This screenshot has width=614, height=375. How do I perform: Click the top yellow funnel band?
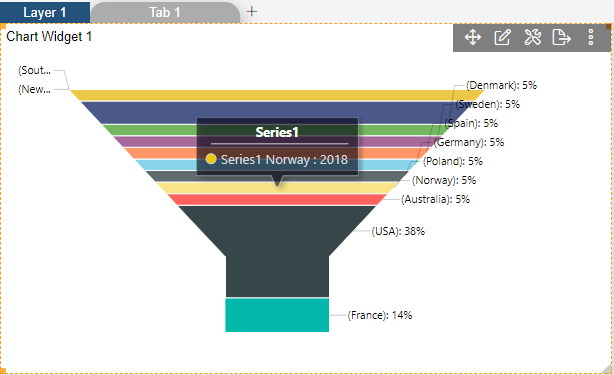pyautogui.click(x=277, y=95)
